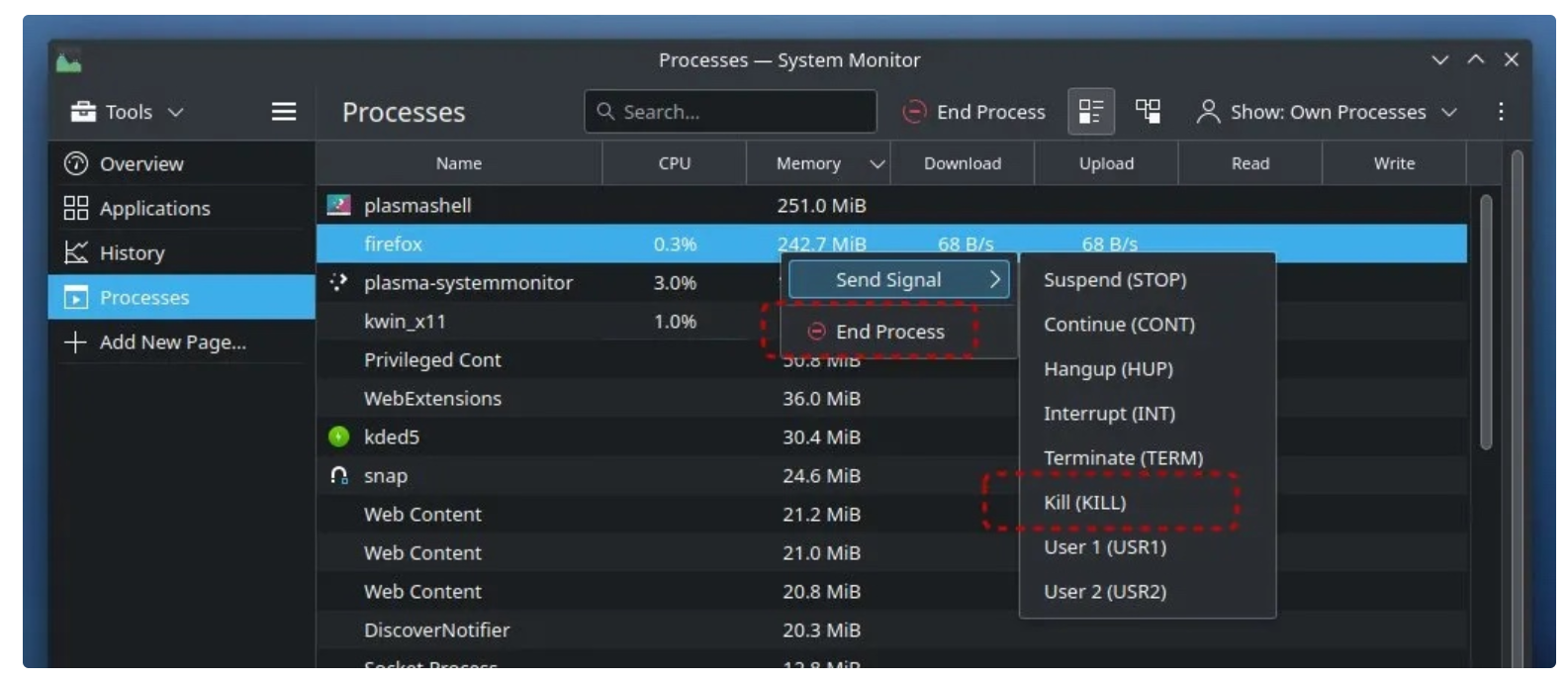Image resolution: width=1568 pixels, height=681 pixels.
Task: Go to the Applications page
Action: [x=181, y=208]
